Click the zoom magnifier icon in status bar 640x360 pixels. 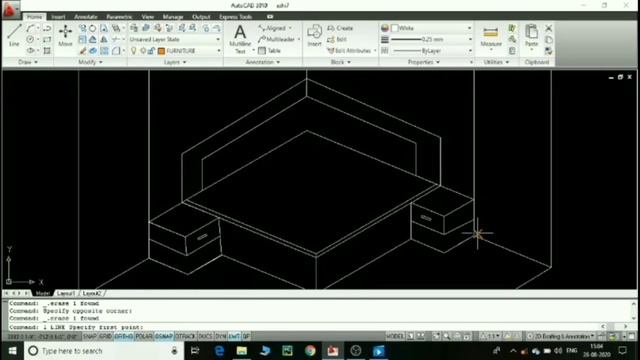447,336
